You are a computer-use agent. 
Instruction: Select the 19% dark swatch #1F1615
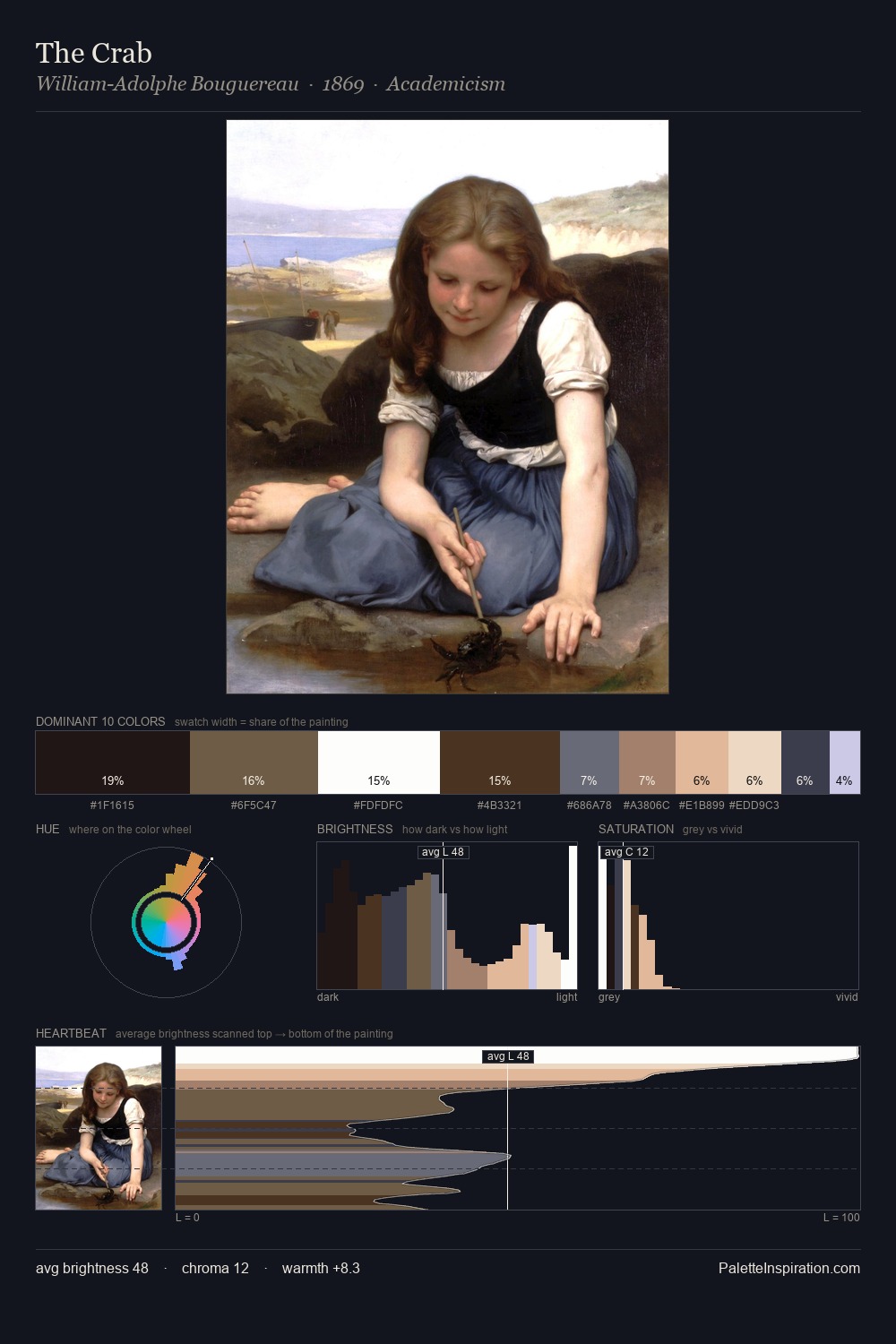(113, 762)
